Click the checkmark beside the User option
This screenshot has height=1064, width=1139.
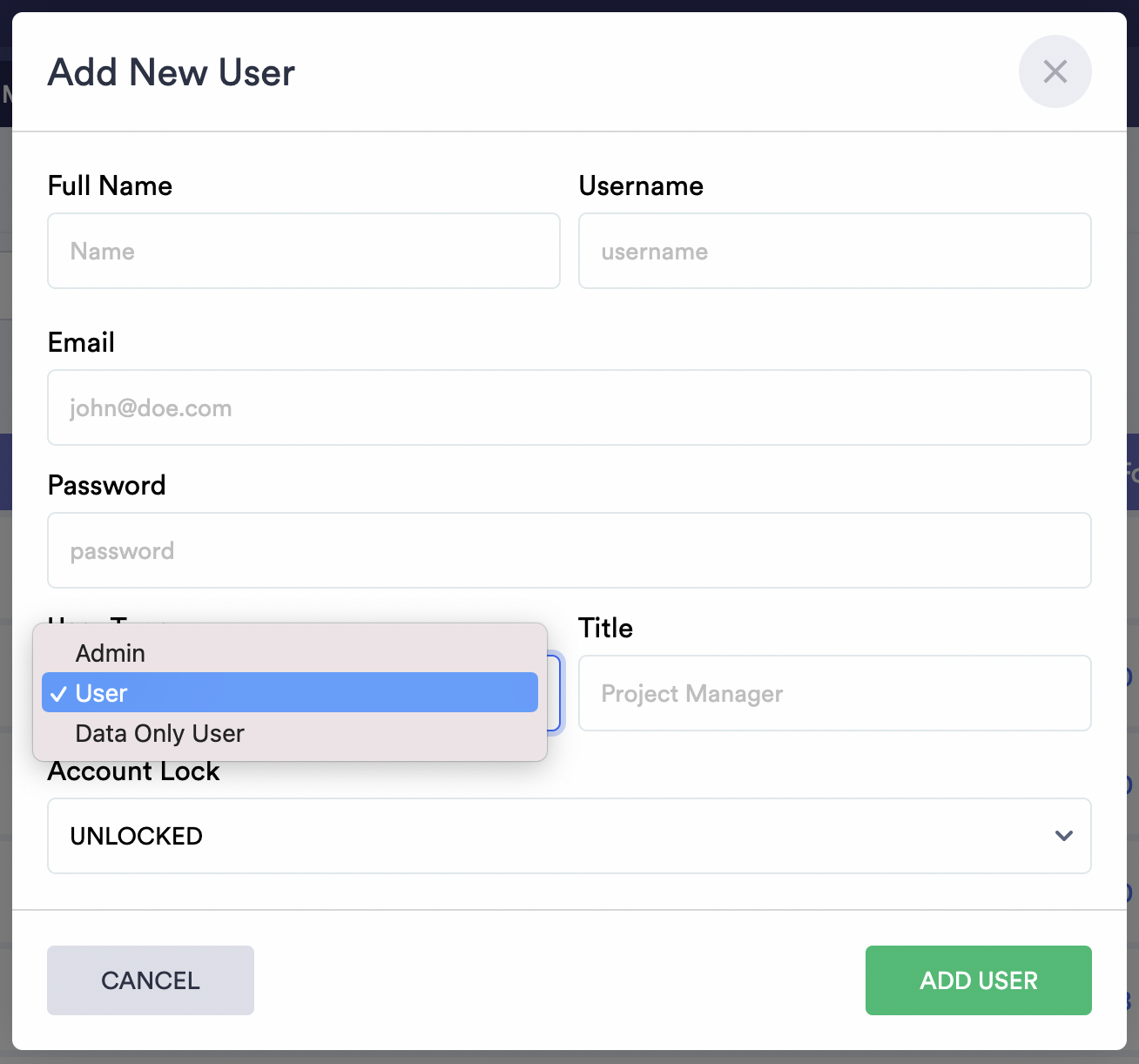pyautogui.click(x=58, y=694)
